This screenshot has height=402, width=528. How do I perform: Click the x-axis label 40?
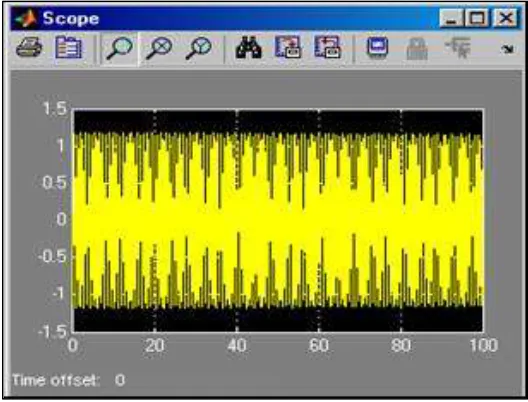coord(237,345)
